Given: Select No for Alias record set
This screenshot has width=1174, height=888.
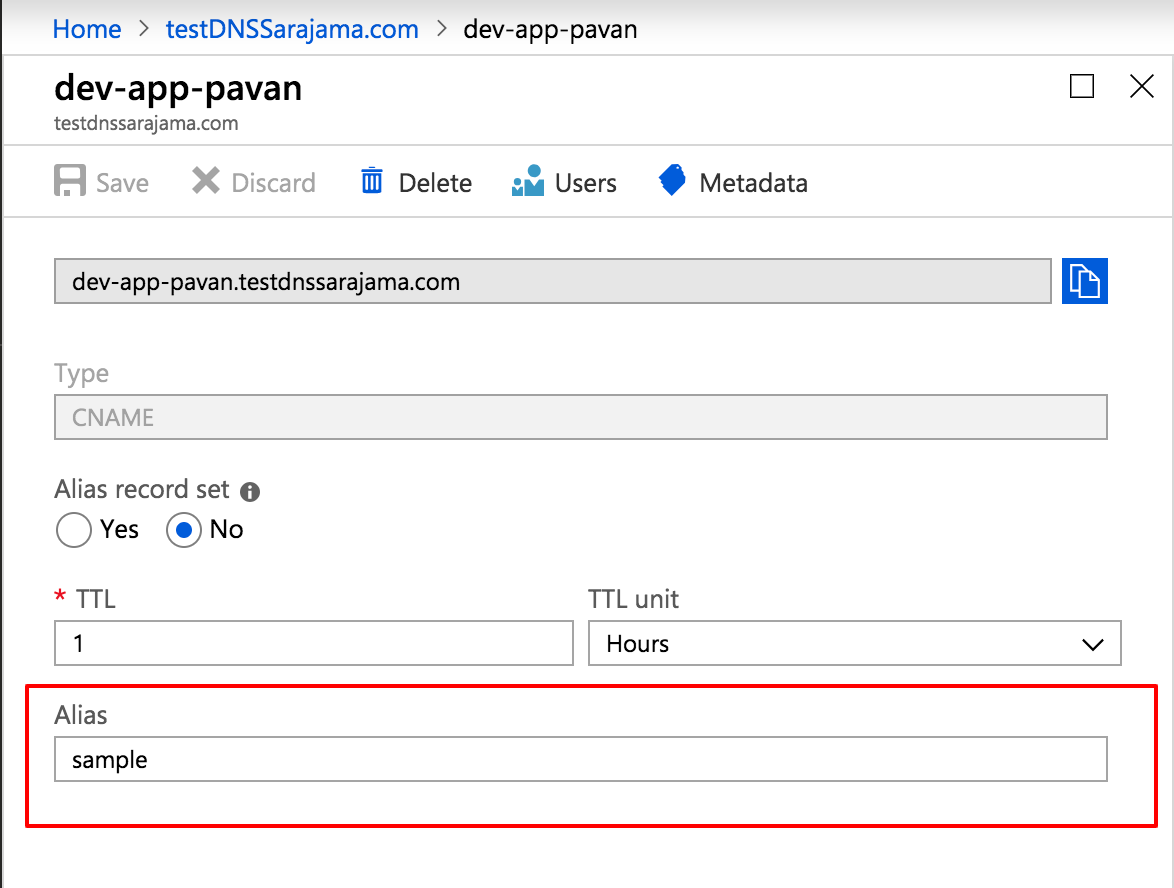Looking at the screenshot, I should pos(183,530).
